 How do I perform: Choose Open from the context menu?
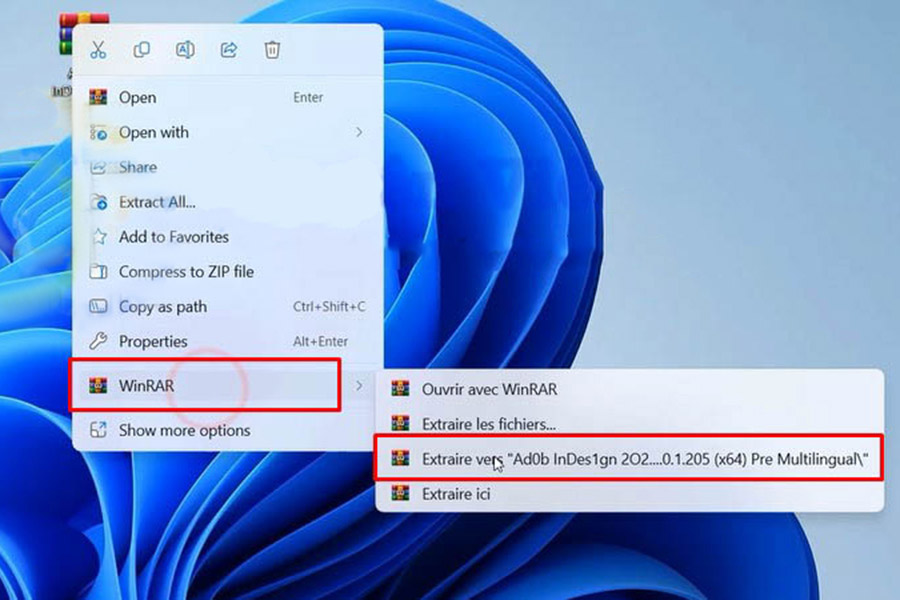pyautogui.click(x=137, y=97)
